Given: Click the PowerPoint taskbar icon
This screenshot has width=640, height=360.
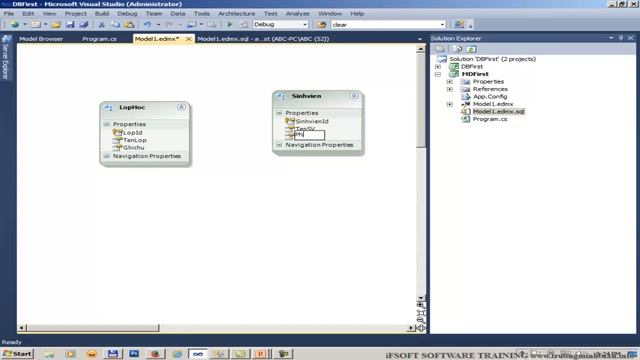Looking at the screenshot, I should click(x=260, y=353).
